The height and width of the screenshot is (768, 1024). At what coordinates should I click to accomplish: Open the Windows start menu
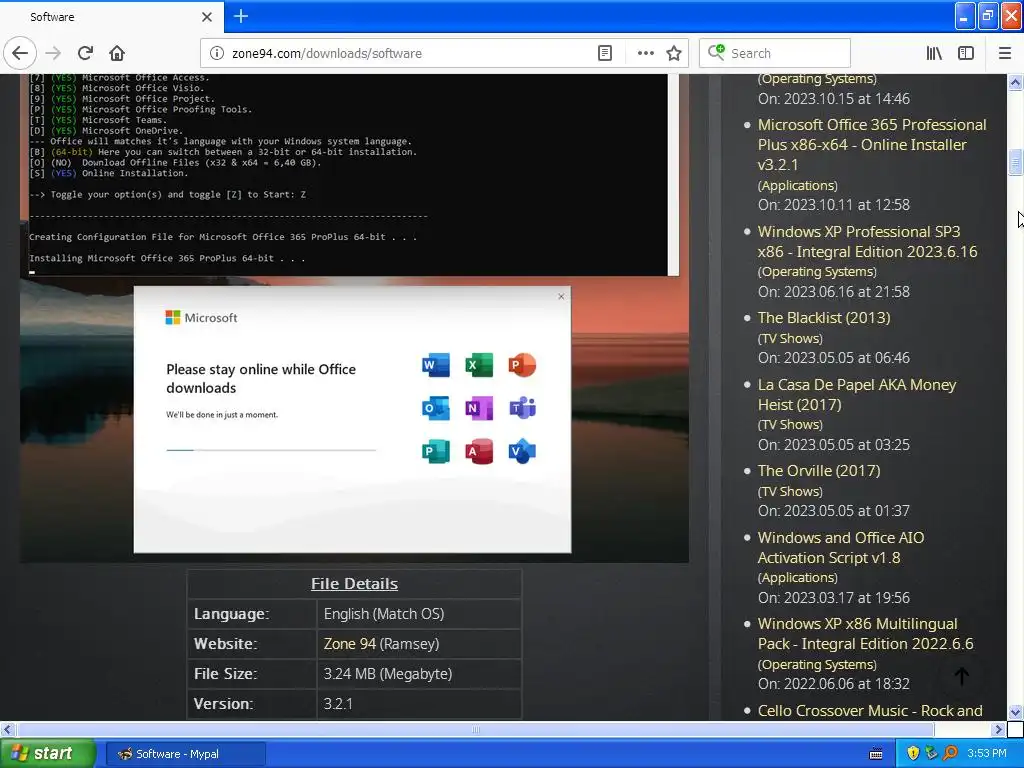point(47,754)
